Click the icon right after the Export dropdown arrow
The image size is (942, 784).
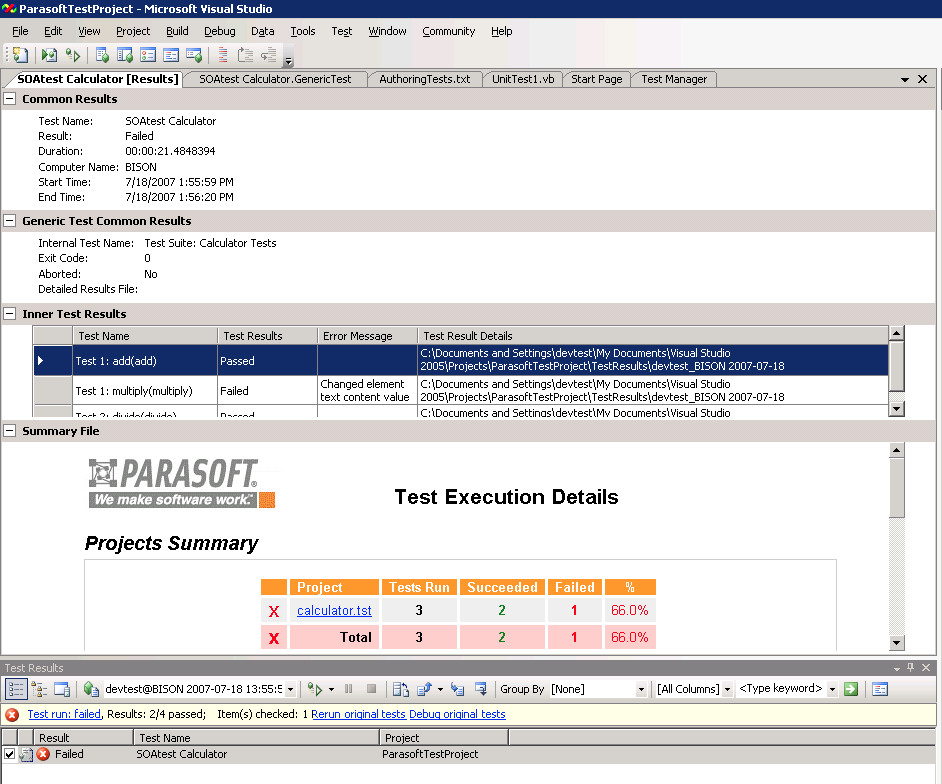(457, 689)
